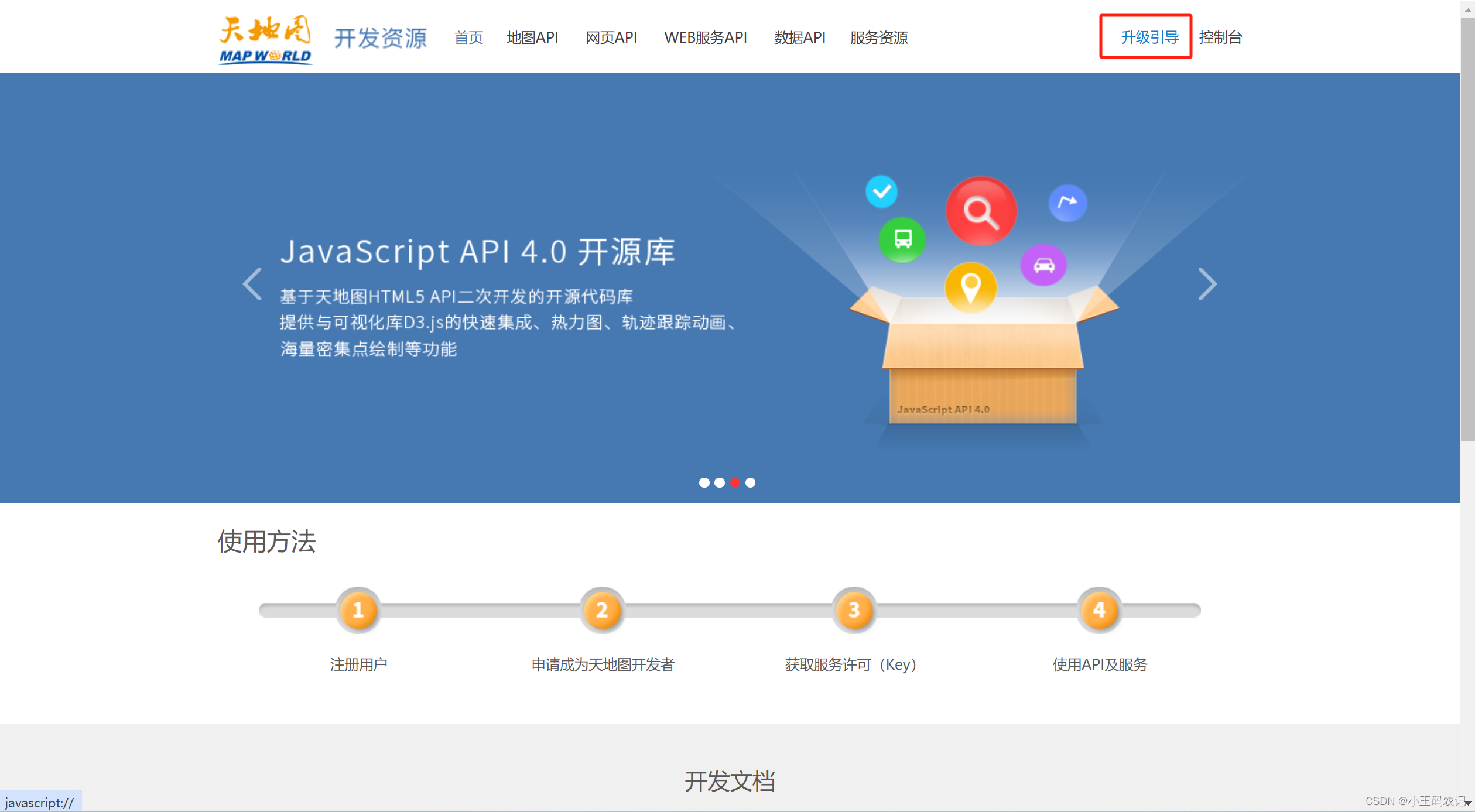Screen dimensions: 1475x812
Task: Click the purple car icon
Action: click(1043, 265)
